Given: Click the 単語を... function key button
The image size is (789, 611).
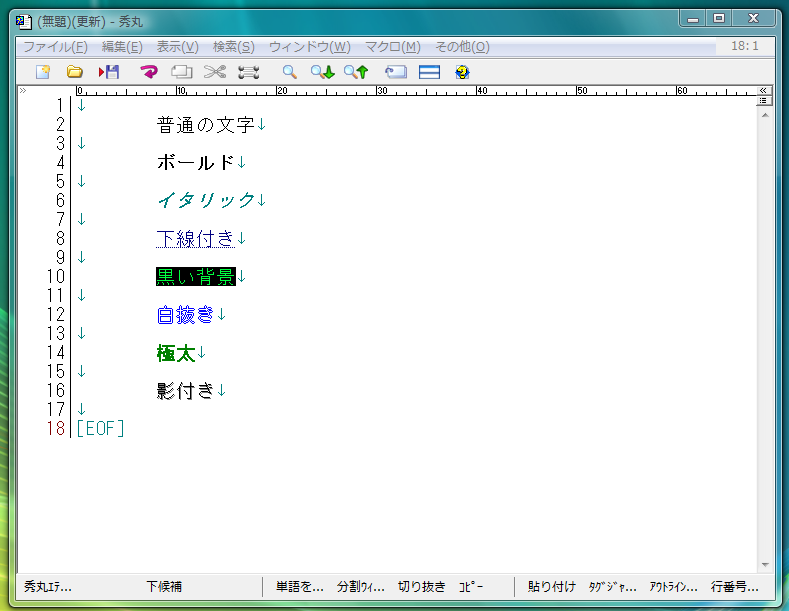Looking at the screenshot, I should click(x=299, y=586).
